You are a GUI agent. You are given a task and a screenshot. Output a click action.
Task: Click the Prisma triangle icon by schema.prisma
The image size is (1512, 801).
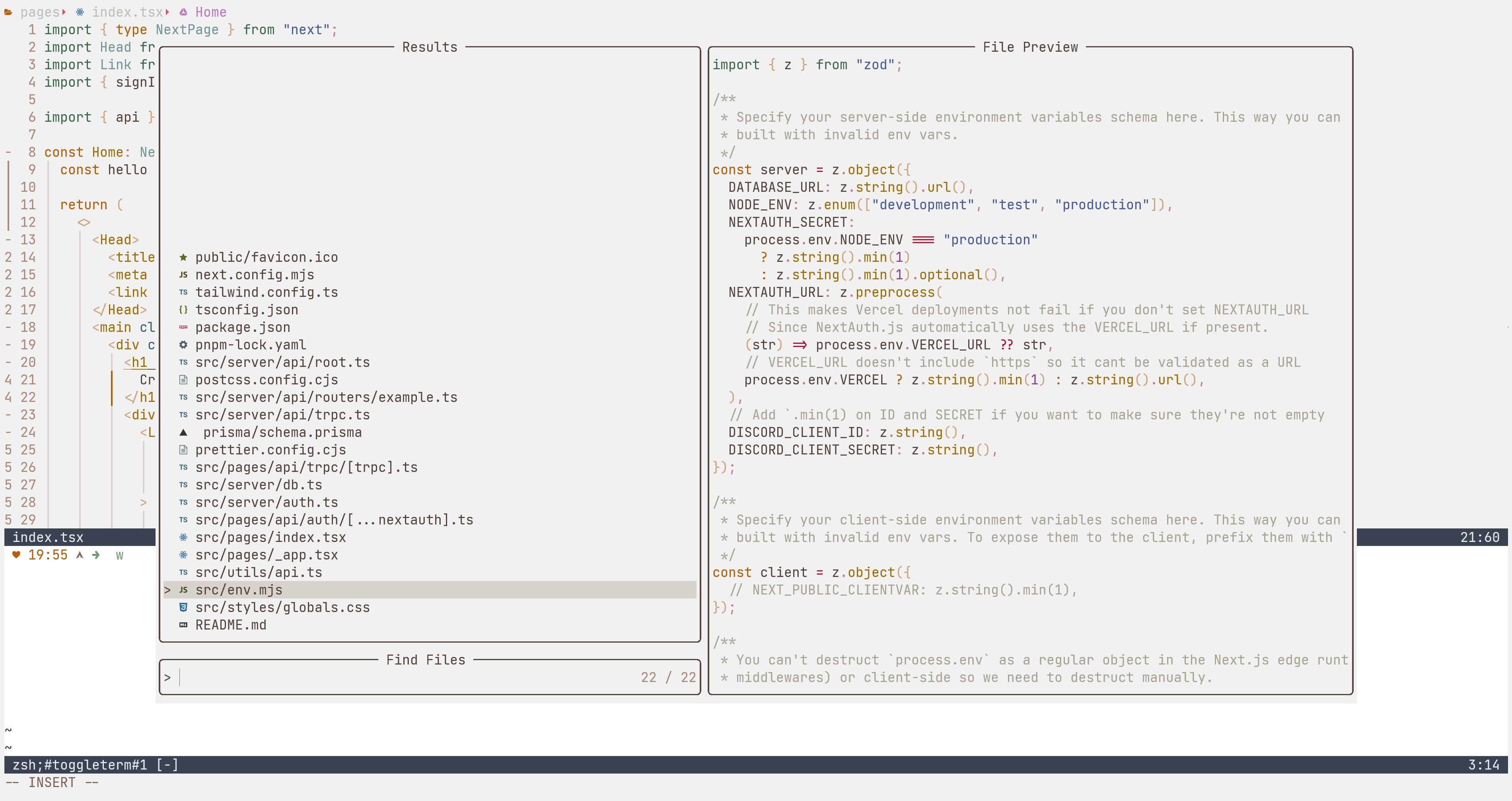coord(183,432)
